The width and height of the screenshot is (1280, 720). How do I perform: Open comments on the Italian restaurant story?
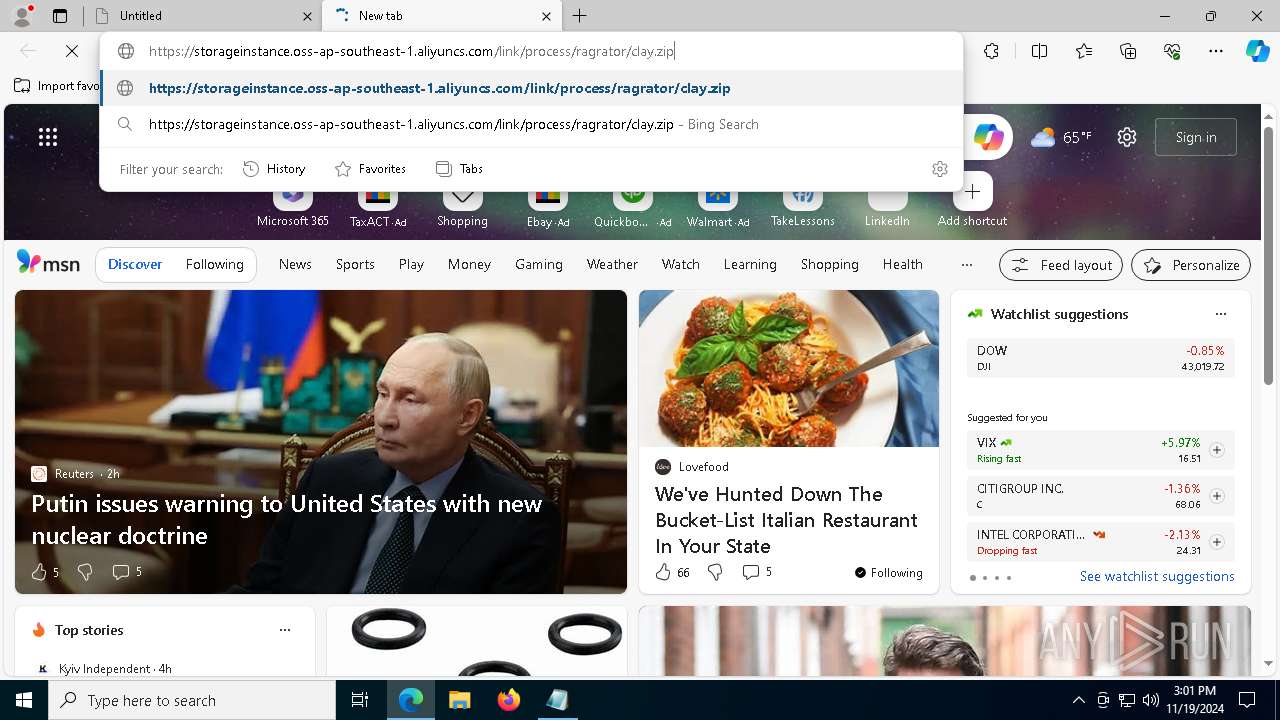pyautogui.click(x=757, y=572)
